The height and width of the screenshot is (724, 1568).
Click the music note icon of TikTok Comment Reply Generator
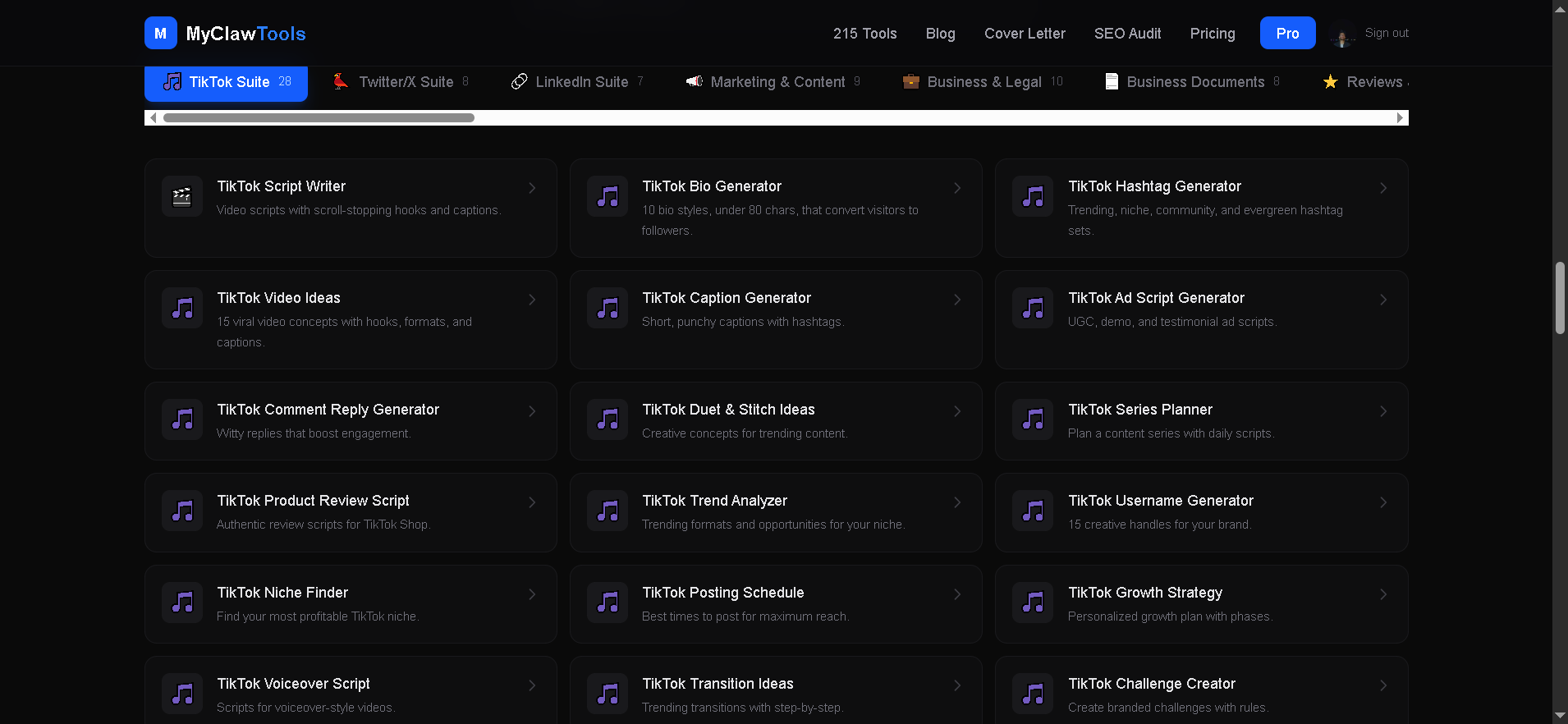pyautogui.click(x=182, y=419)
